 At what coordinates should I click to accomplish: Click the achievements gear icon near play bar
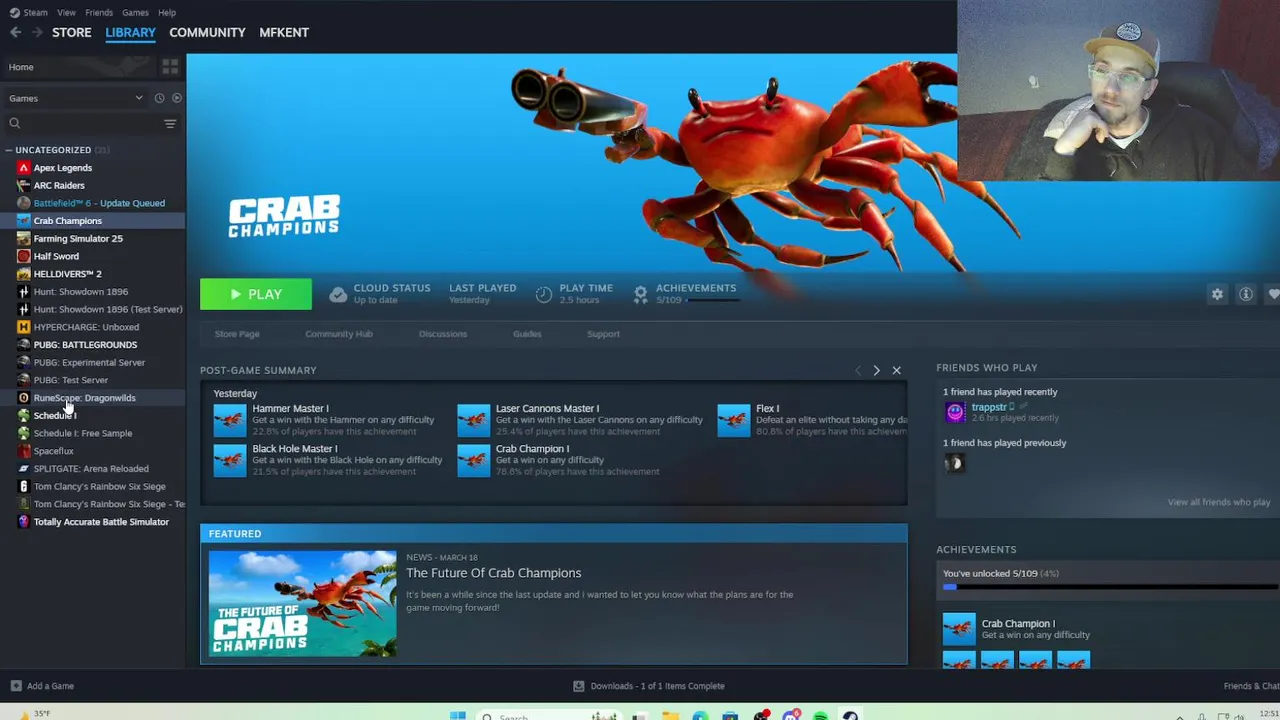(640, 294)
